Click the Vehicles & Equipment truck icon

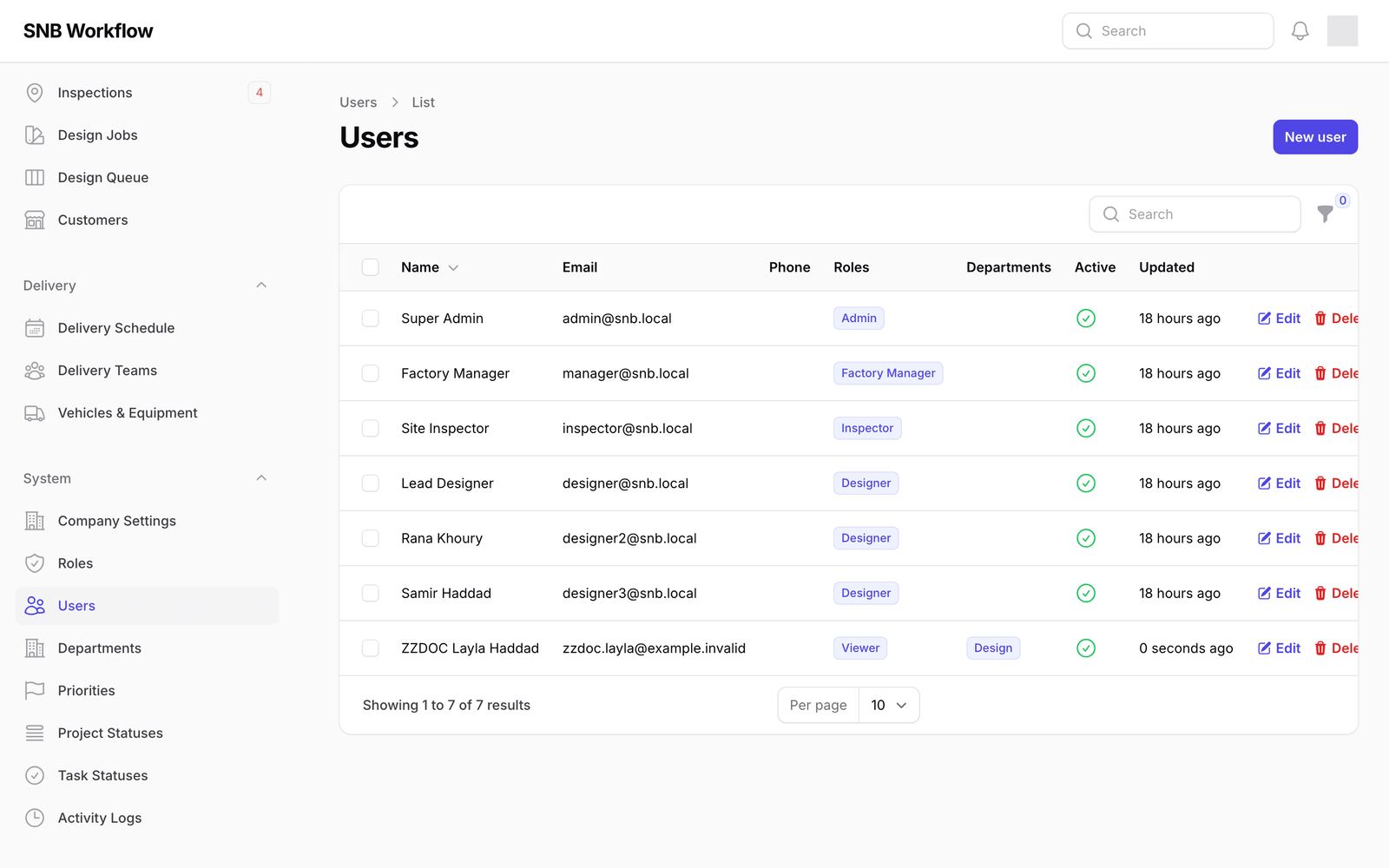(35, 413)
